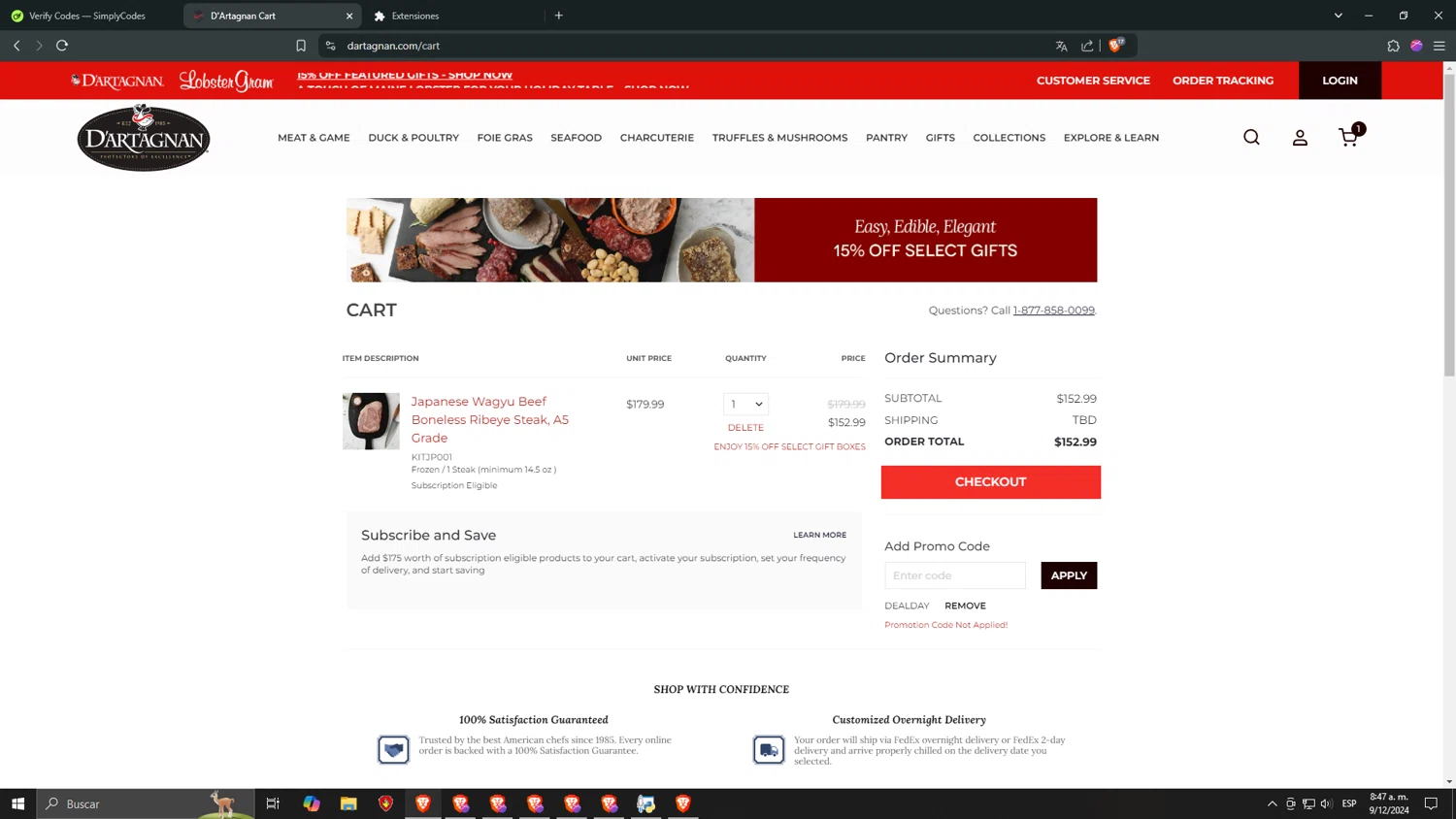Open Charcuterie menu

tap(657, 138)
